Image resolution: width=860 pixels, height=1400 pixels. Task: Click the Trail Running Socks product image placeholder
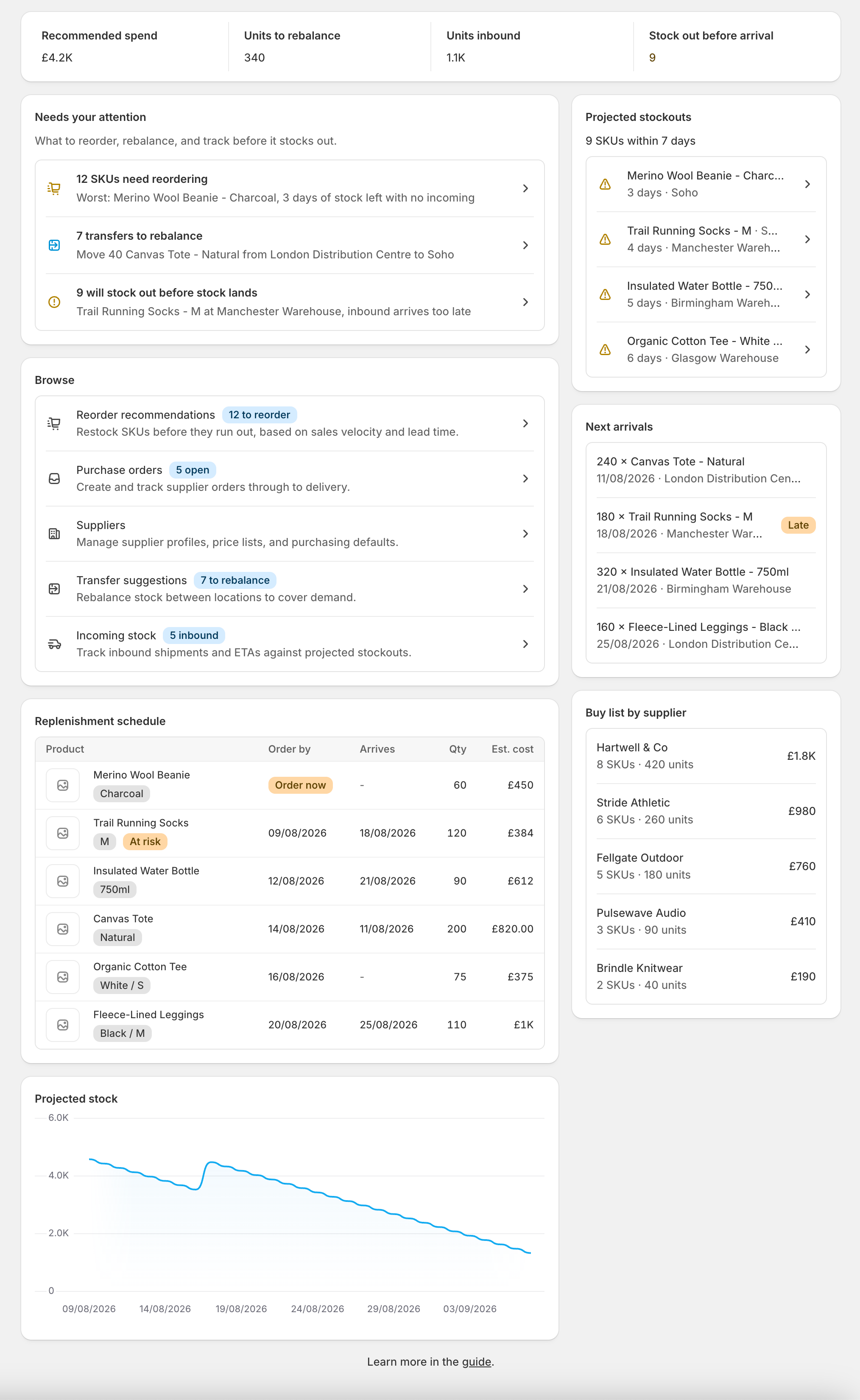tap(63, 833)
